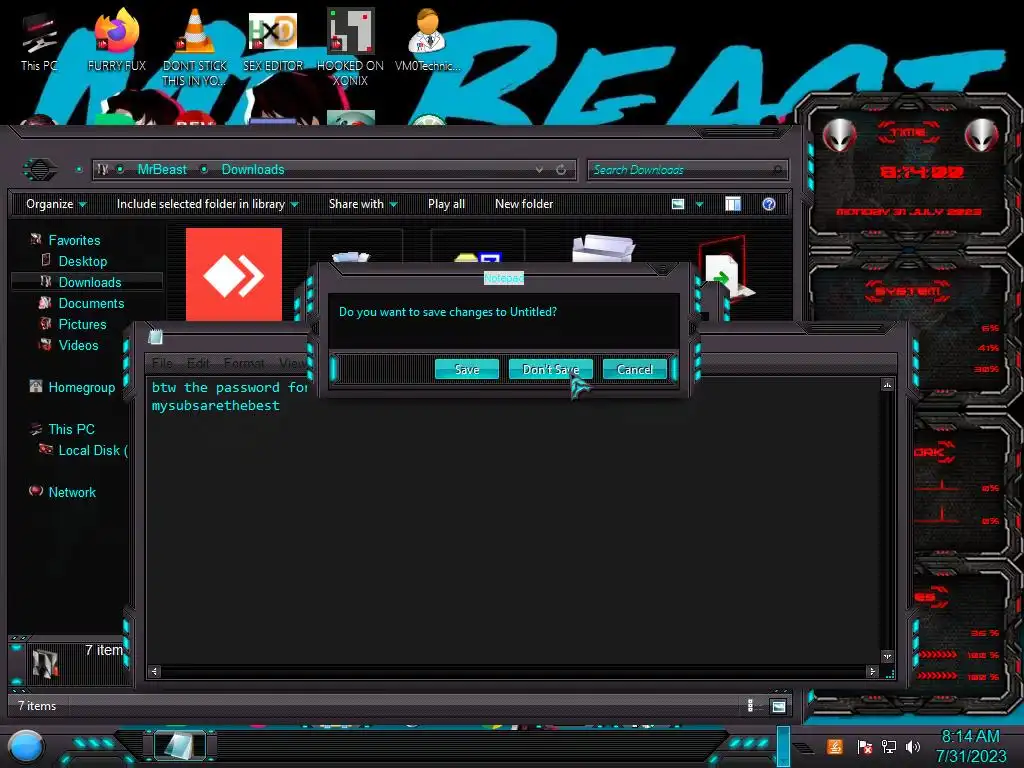
Task: Open the This PC desktop icon
Action: [x=39, y=42]
